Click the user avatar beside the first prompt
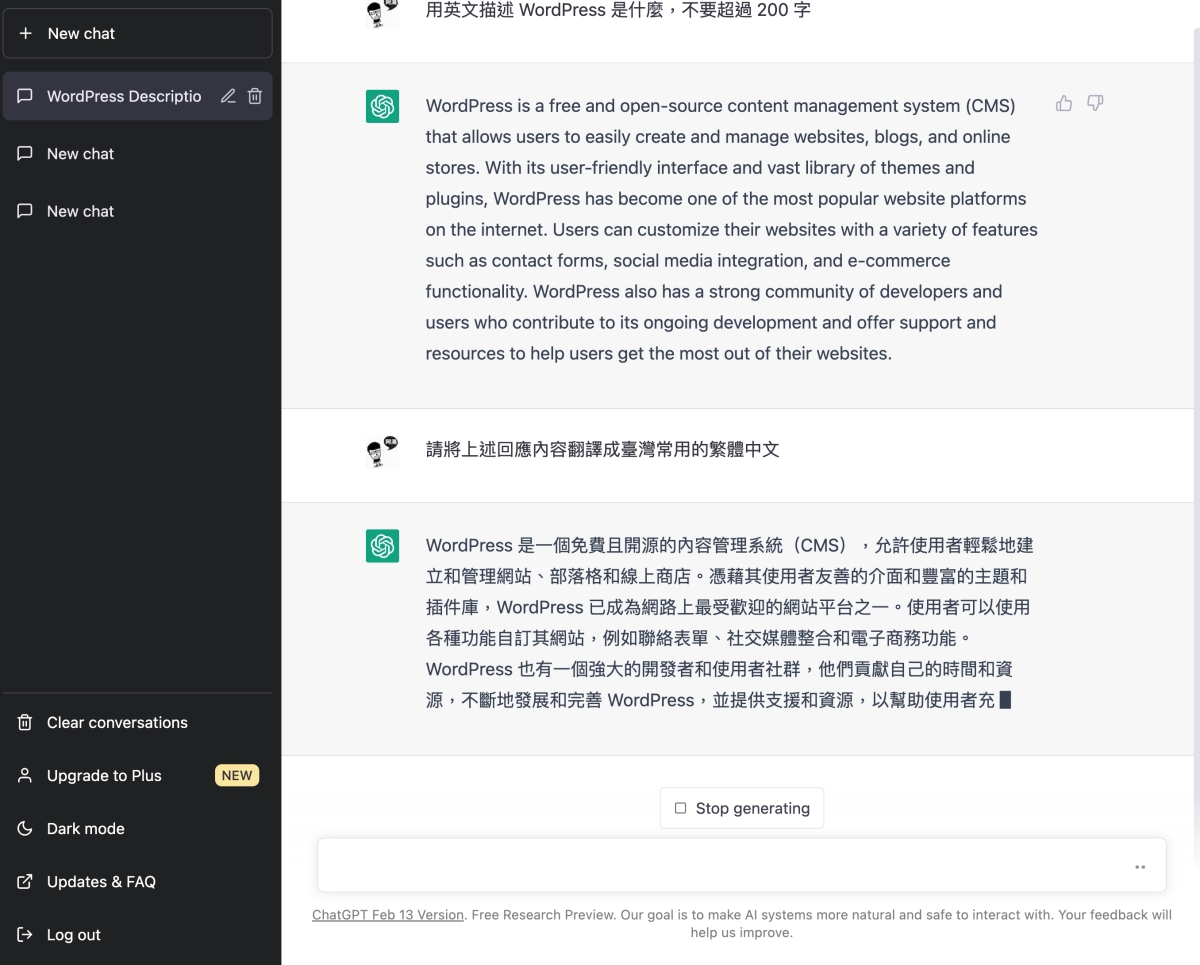 click(x=382, y=12)
